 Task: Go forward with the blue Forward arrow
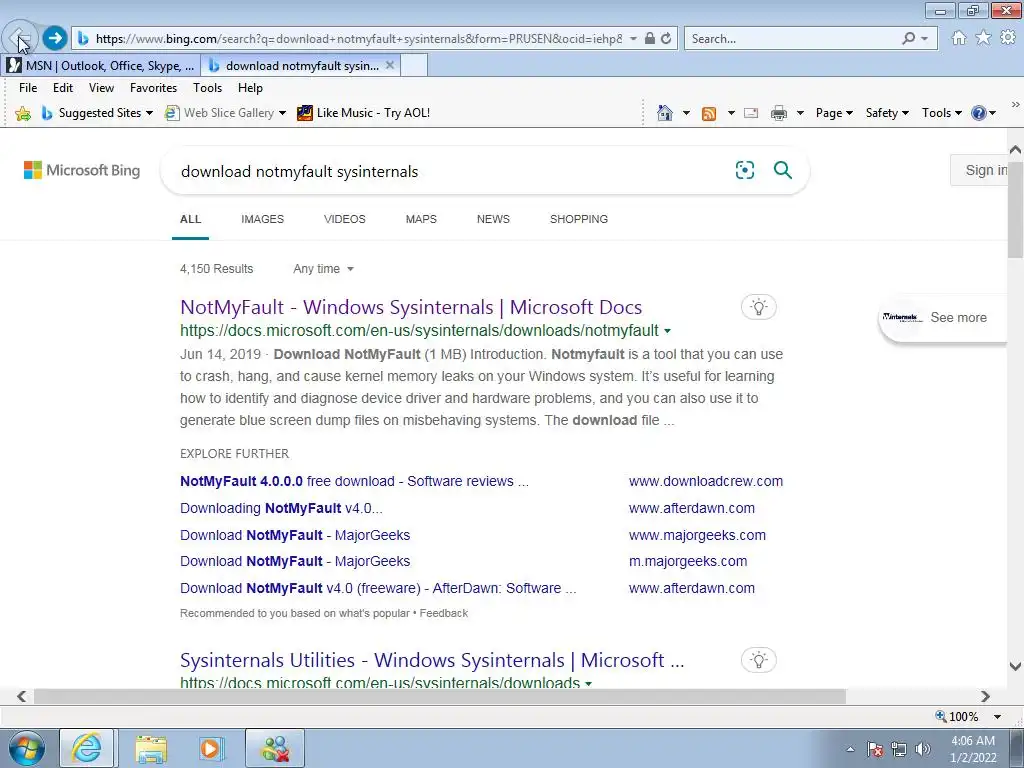pyautogui.click(x=55, y=38)
